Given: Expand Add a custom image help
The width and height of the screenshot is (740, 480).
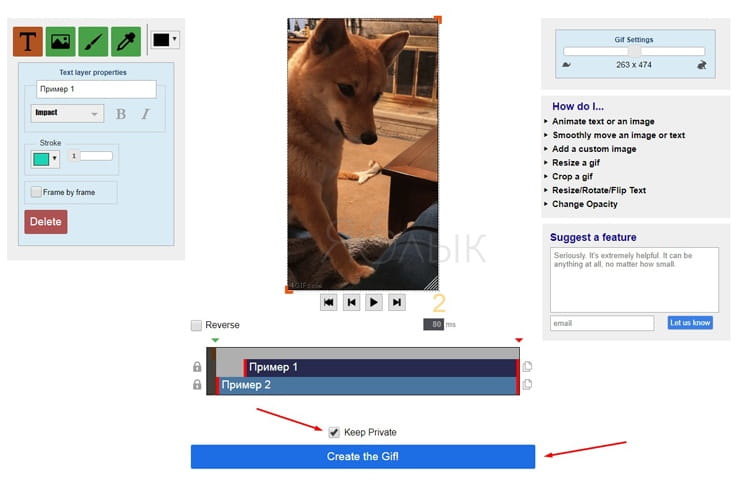Looking at the screenshot, I should 594,149.
